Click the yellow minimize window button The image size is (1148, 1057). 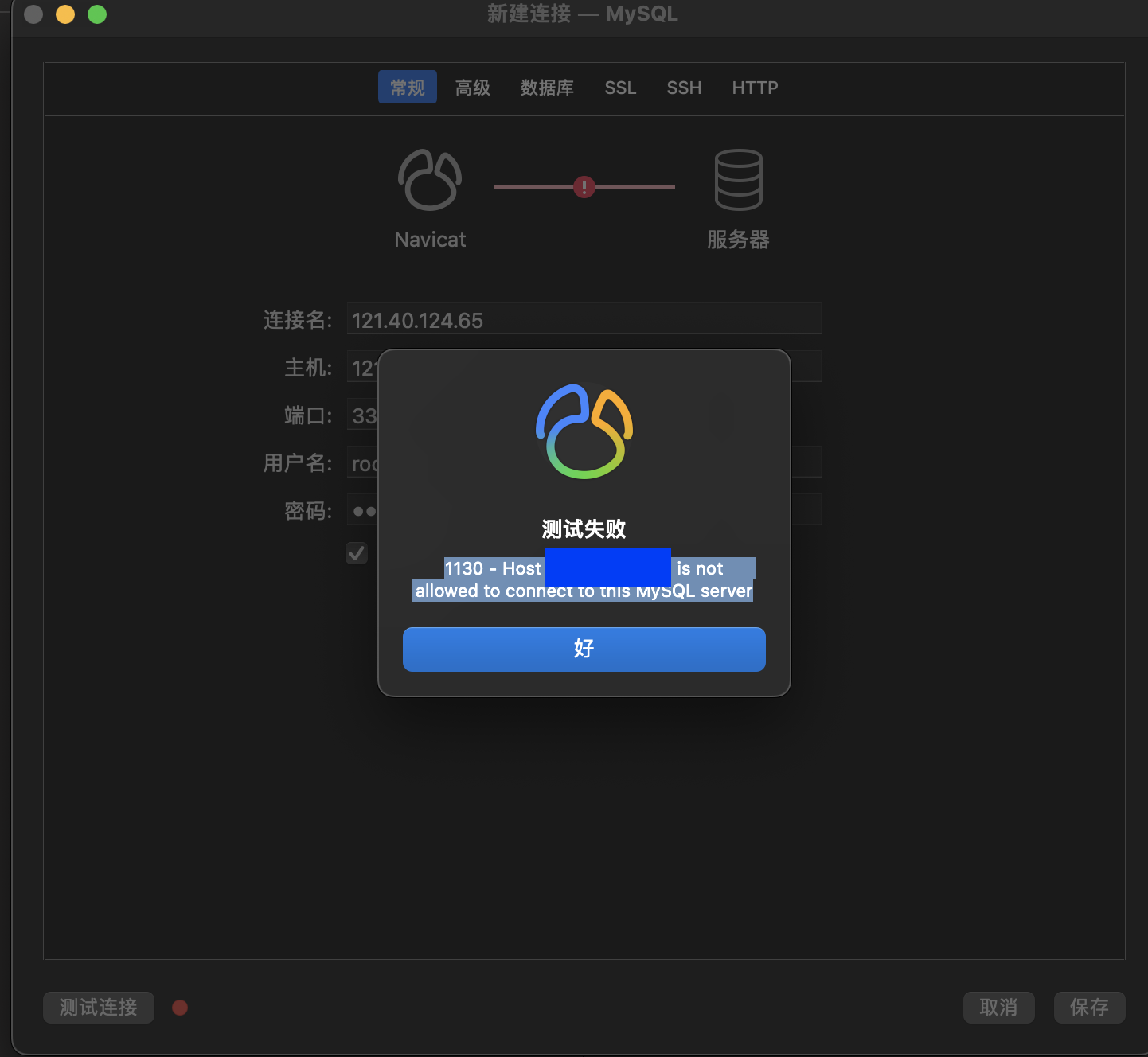[65, 14]
